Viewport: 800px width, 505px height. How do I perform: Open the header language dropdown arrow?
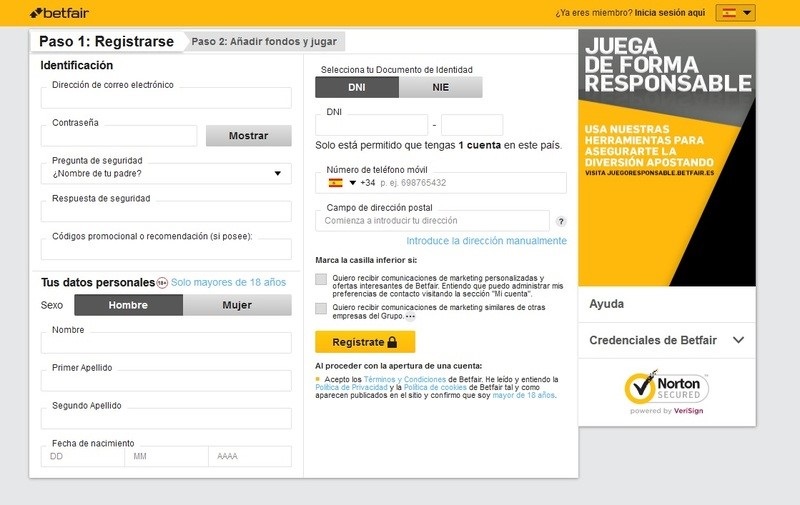click(x=746, y=13)
